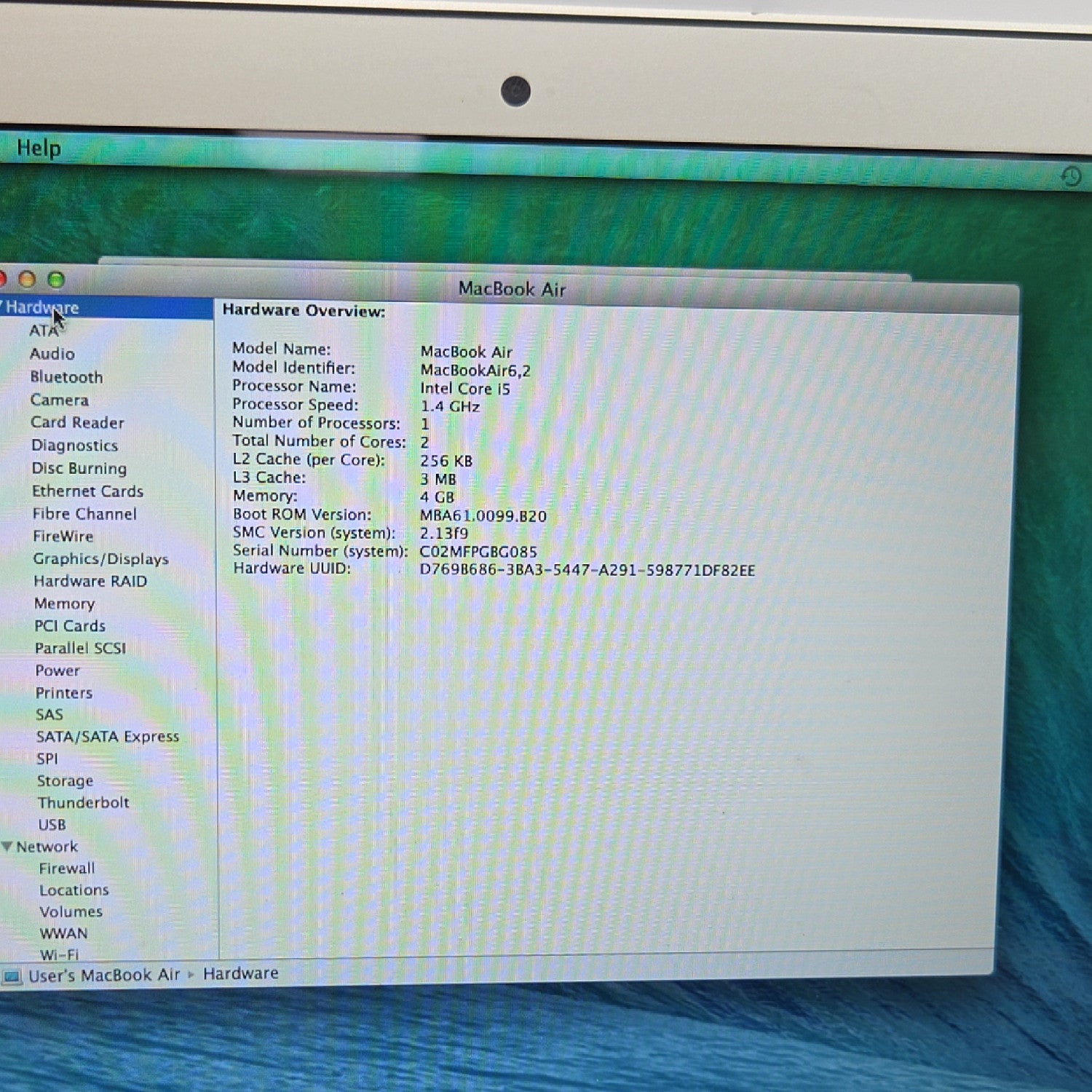Screen dimensions: 1092x1092
Task: Click the Model Identifier value MacBookAir6,2
Action: coord(475,371)
